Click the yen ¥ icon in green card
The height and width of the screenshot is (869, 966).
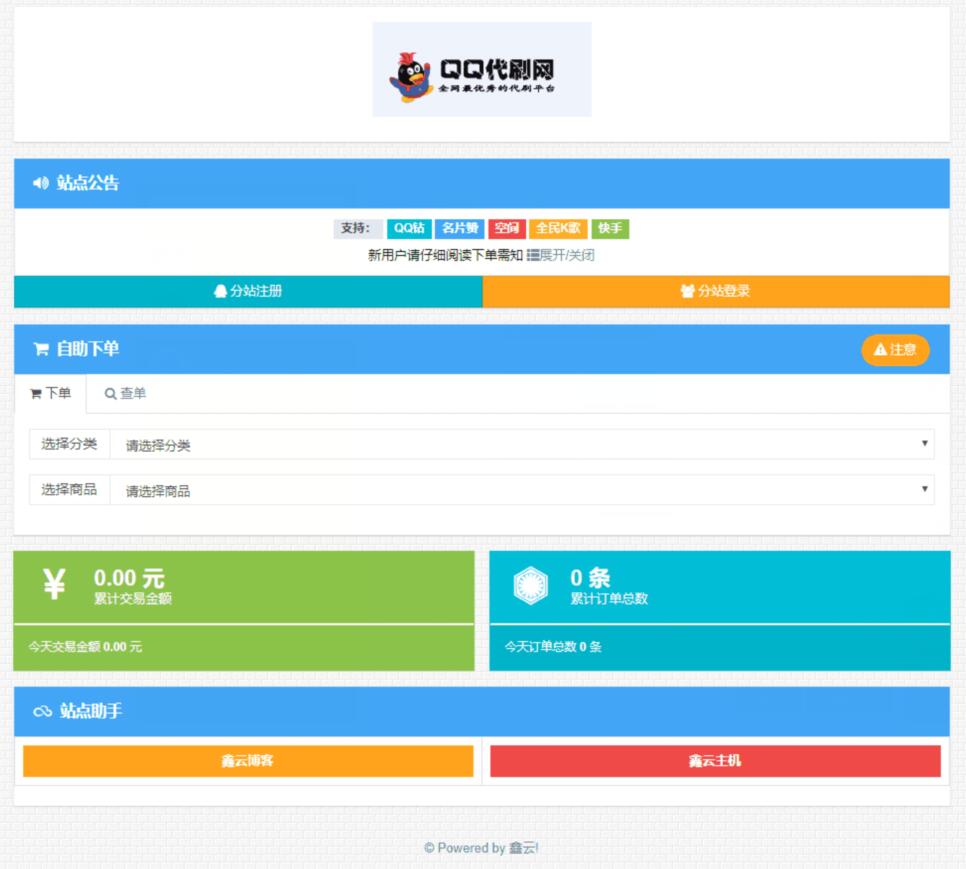pyautogui.click(x=54, y=584)
